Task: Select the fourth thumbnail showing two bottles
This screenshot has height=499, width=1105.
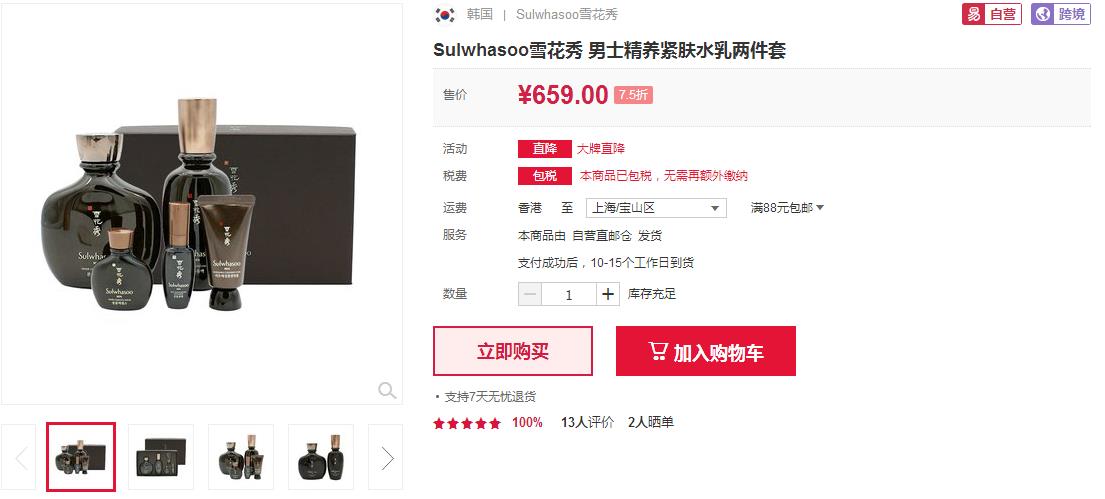Action: (321, 457)
